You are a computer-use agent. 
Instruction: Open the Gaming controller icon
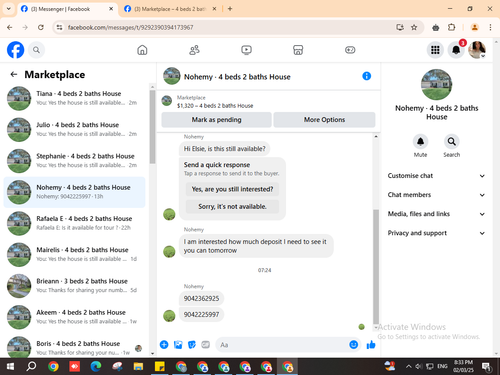350,50
